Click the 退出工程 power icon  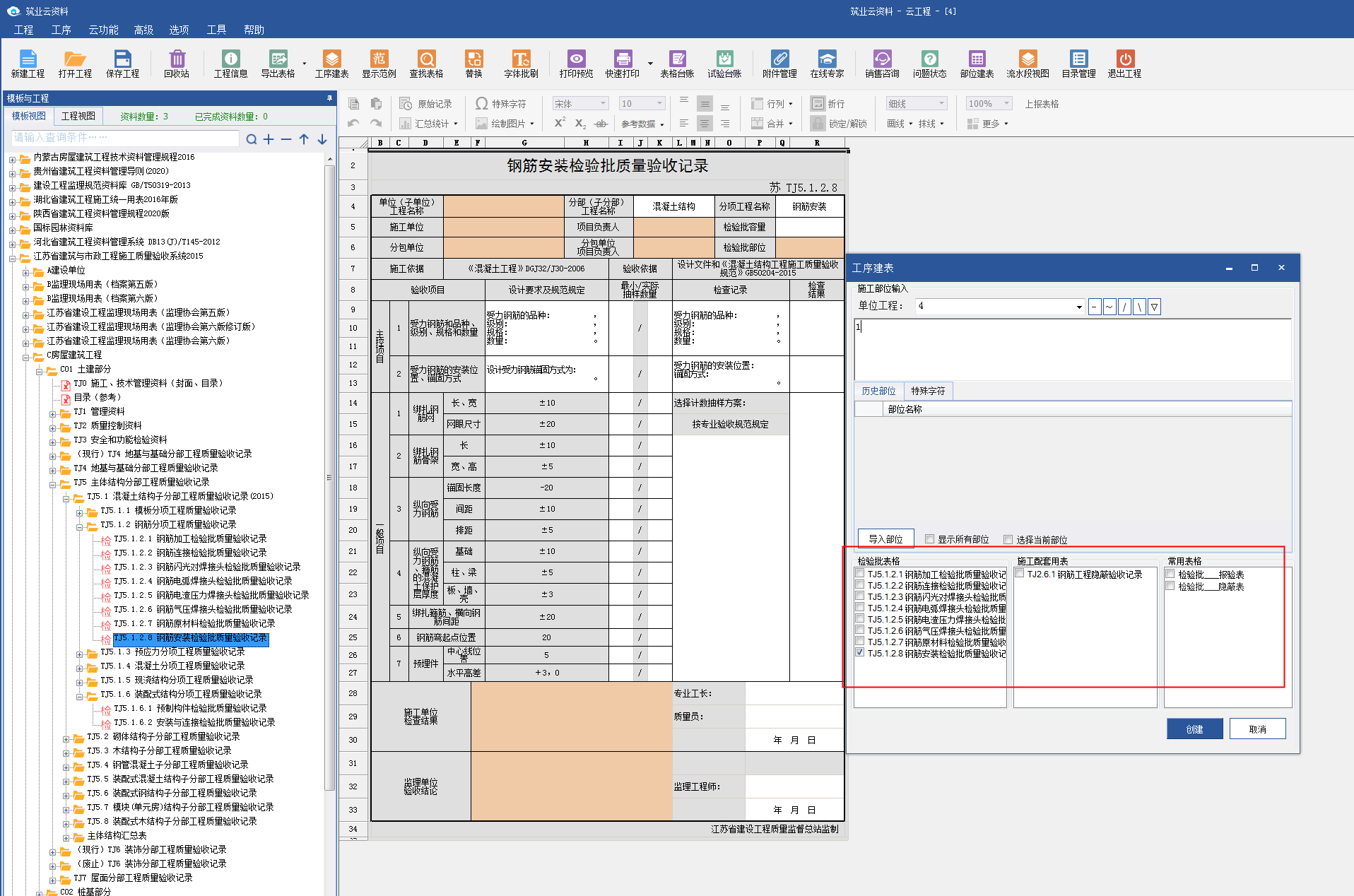[x=1124, y=64]
